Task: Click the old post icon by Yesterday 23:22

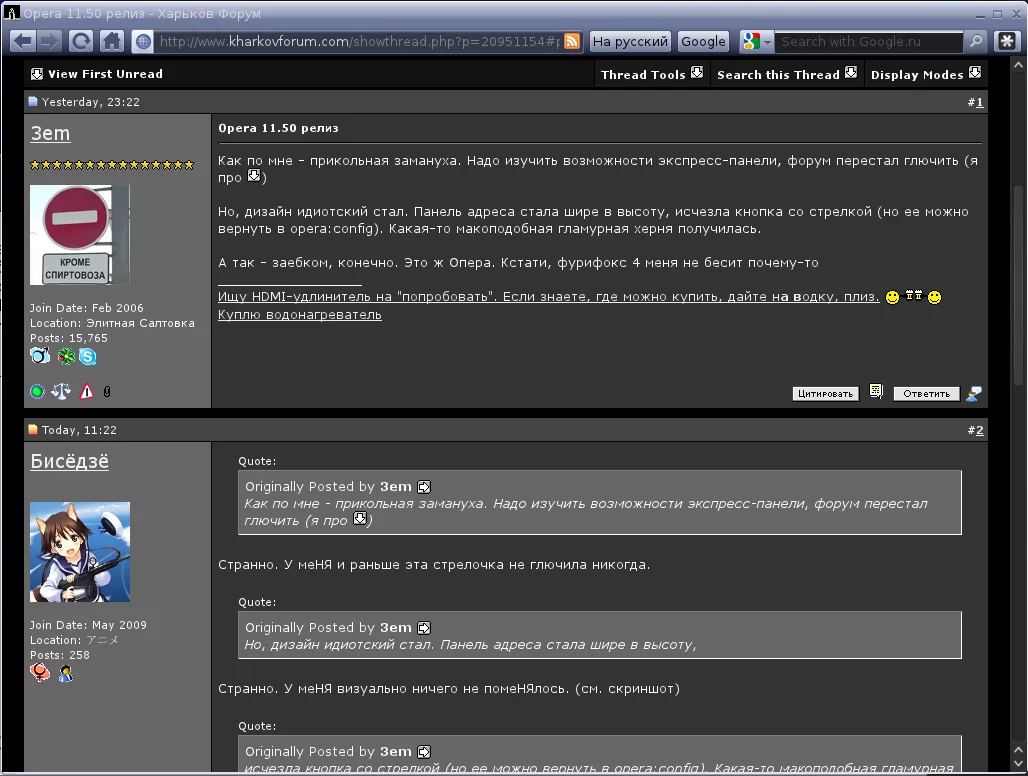Action: click(33, 102)
